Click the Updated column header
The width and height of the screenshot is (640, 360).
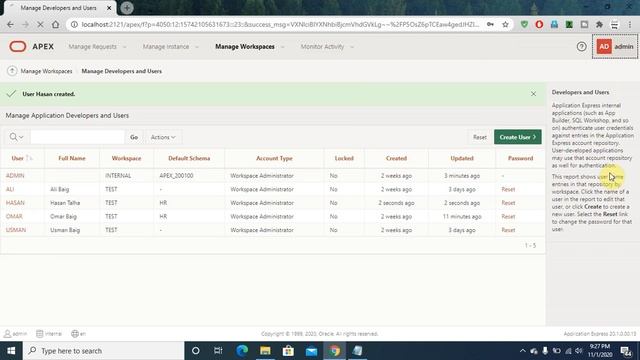[462, 158]
